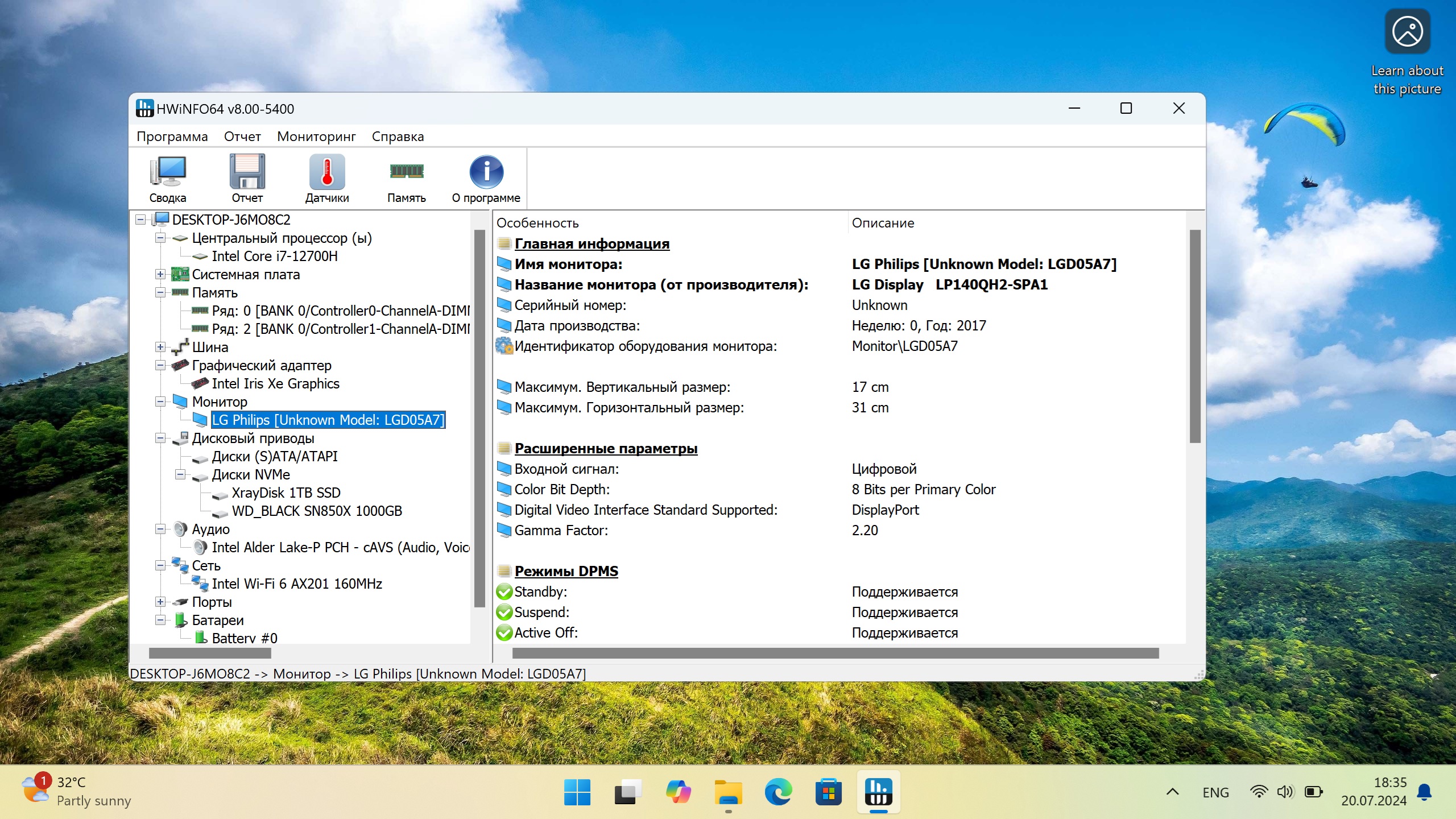This screenshot has height=819, width=1456.
Task: Click Расширенные параметры section header
Action: point(606,448)
